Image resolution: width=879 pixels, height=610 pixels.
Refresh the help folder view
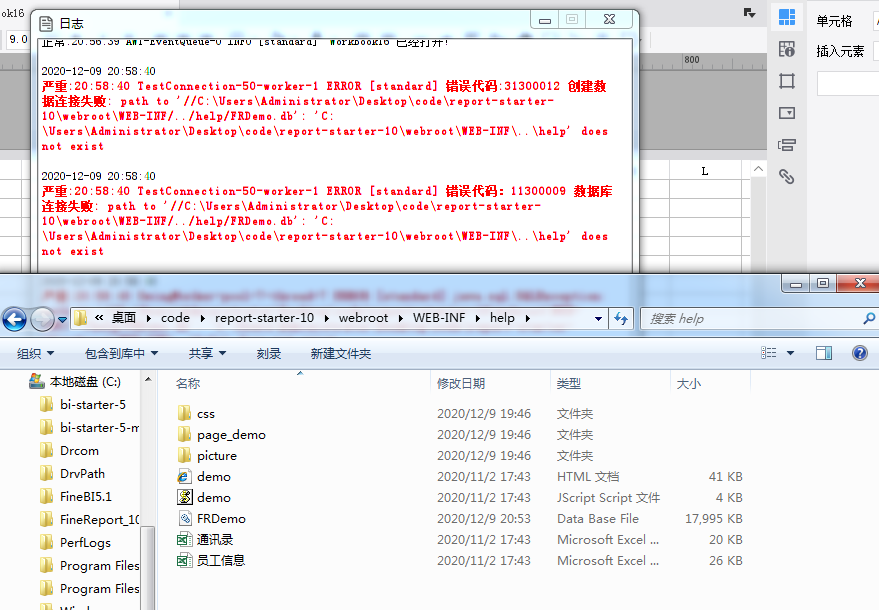tap(621, 318)
